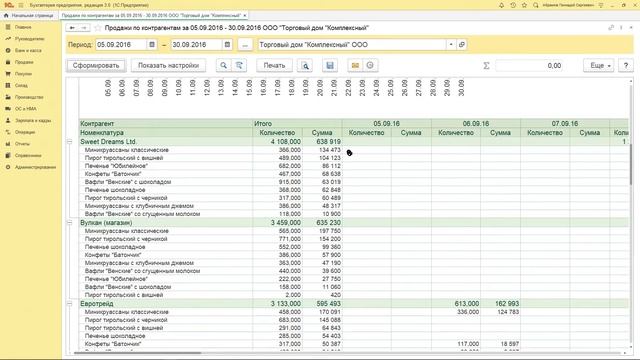Click the period selection ellipsis button
This screenshot has width=640, height=360.
point(245,44)
